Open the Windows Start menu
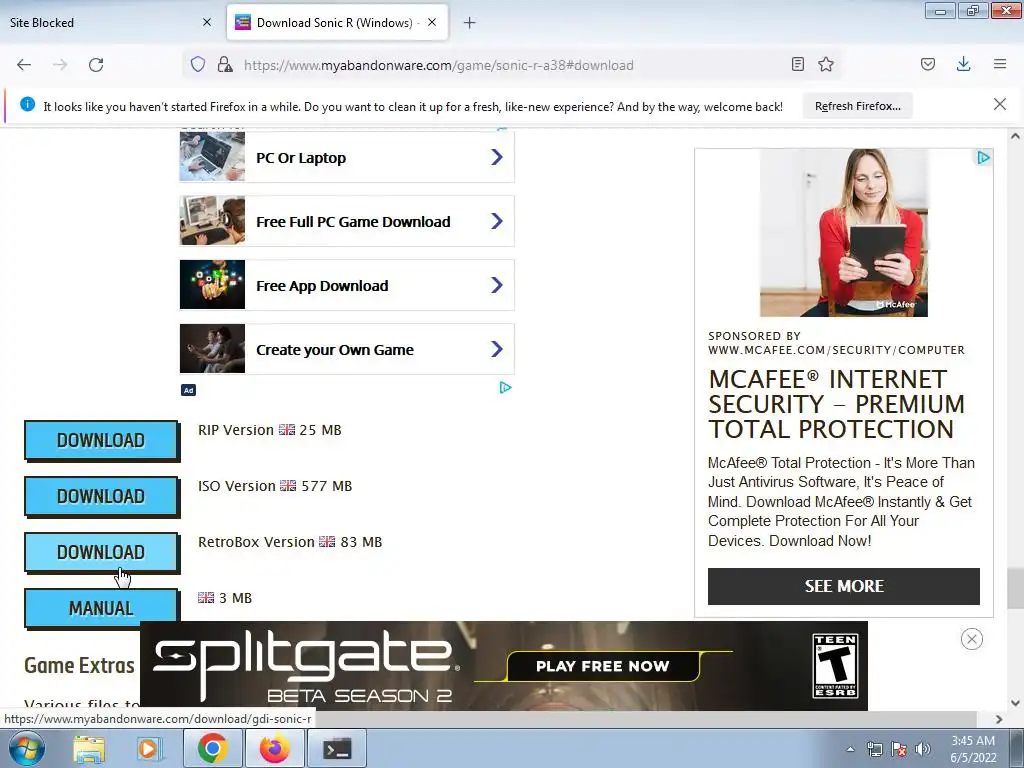1024x768 pixels. (x=27, y=748)
